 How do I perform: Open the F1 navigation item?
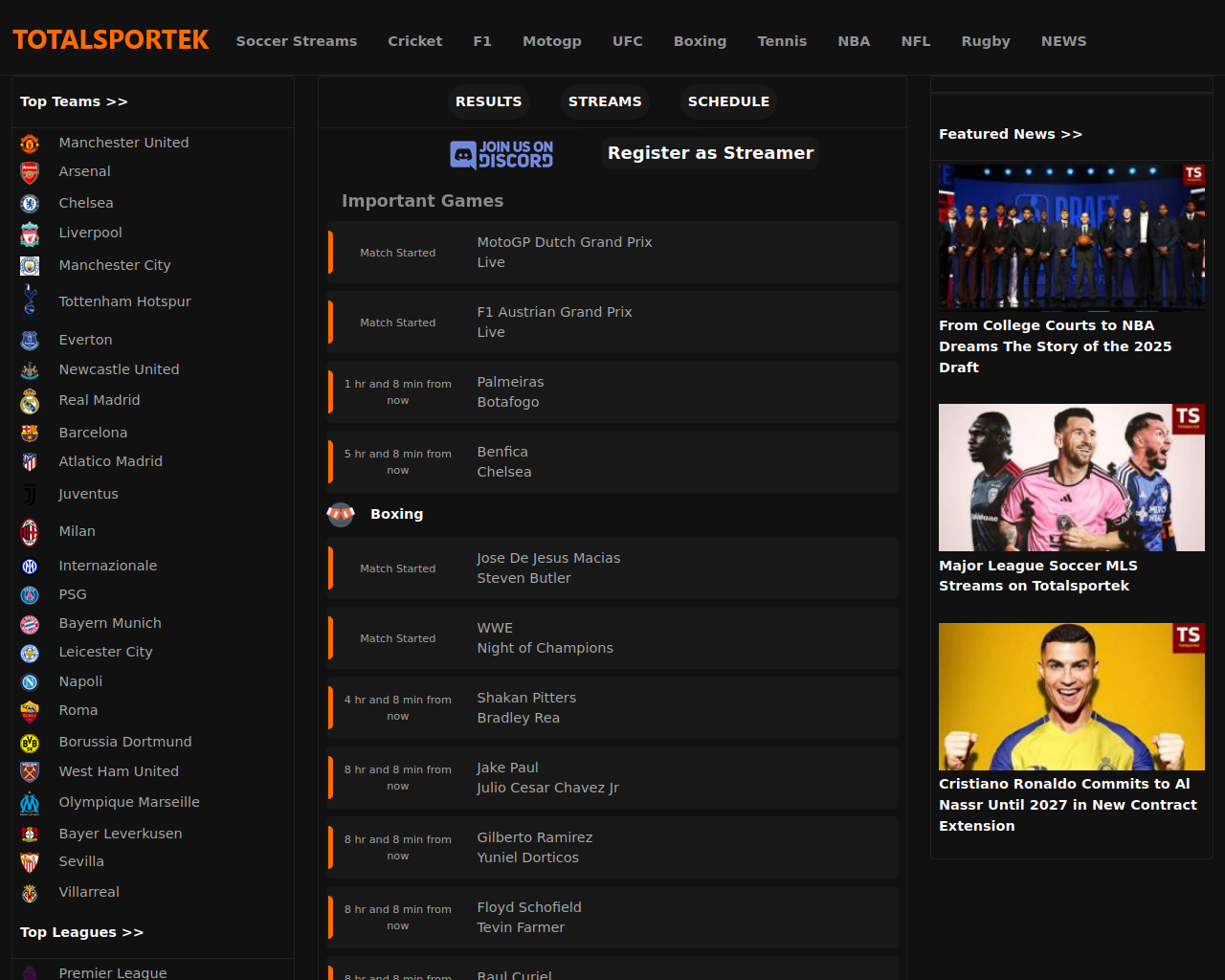(482, 41)
